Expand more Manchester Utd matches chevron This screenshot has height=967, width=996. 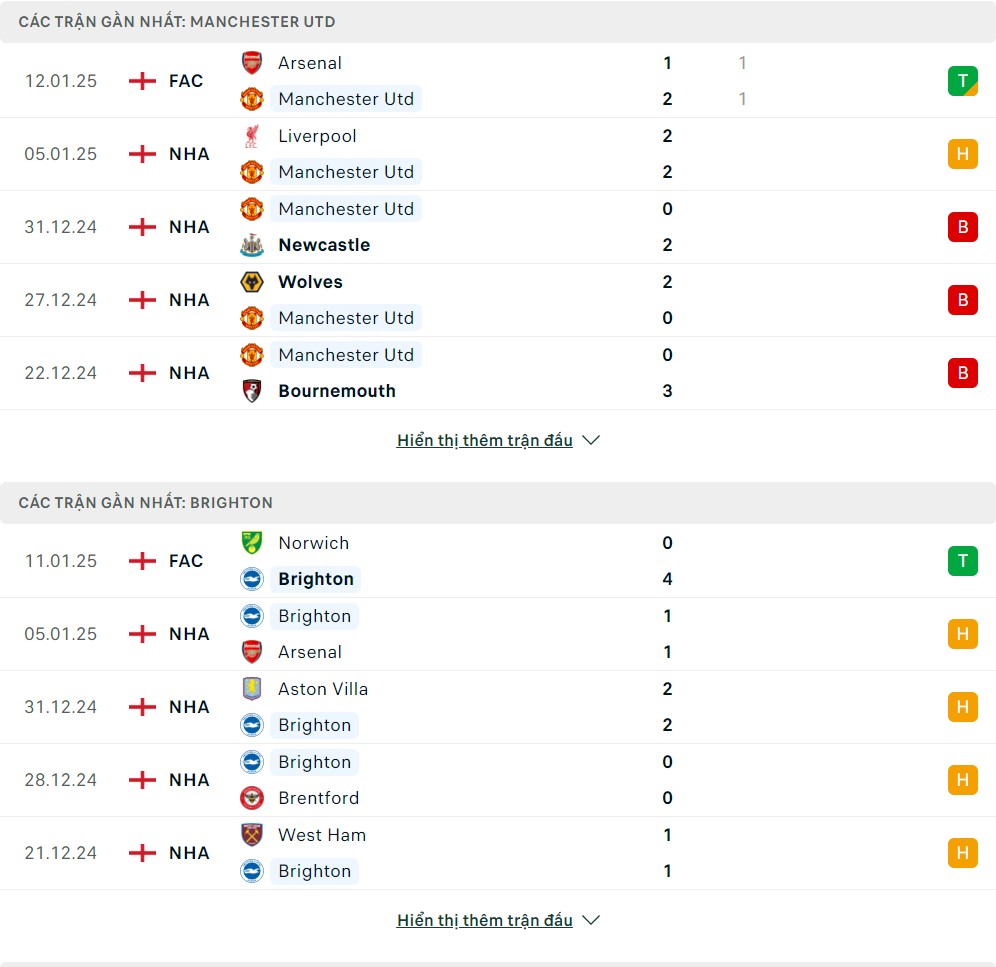[x=591, y=440]
